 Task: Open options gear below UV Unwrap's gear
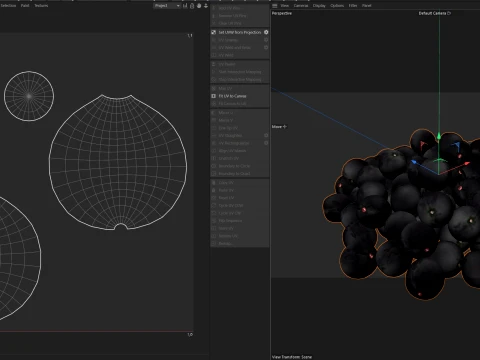click(266, 47)
